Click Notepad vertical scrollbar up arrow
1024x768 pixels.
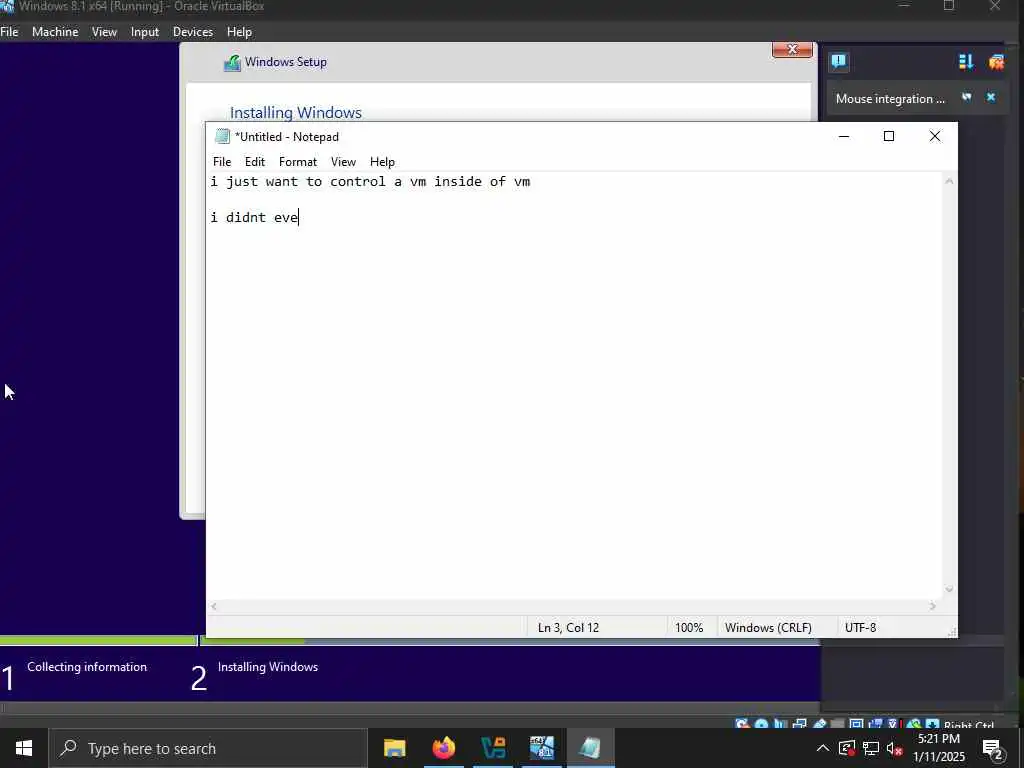click(949, 181)
